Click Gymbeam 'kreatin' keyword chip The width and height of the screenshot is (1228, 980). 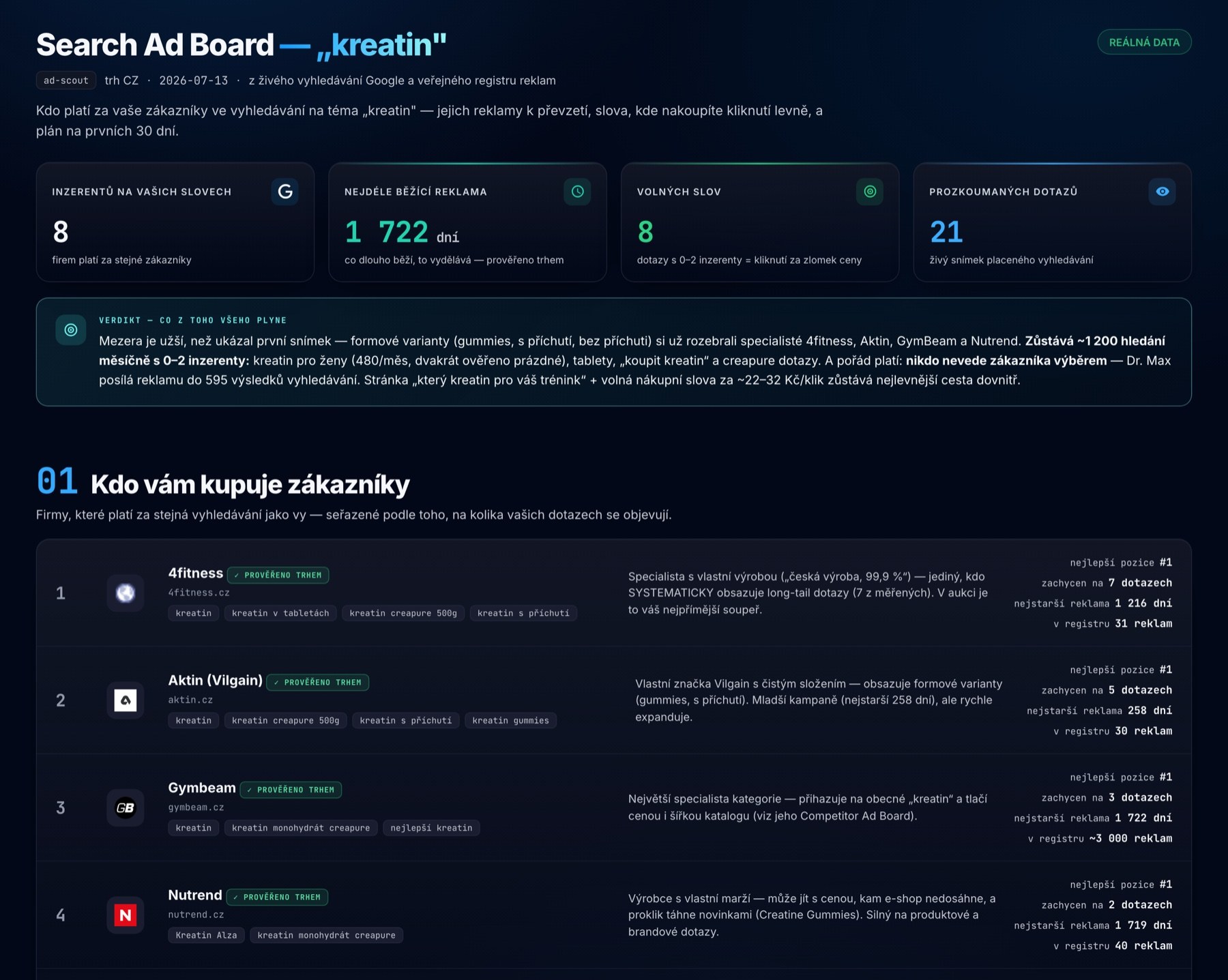tap(194, 828)
